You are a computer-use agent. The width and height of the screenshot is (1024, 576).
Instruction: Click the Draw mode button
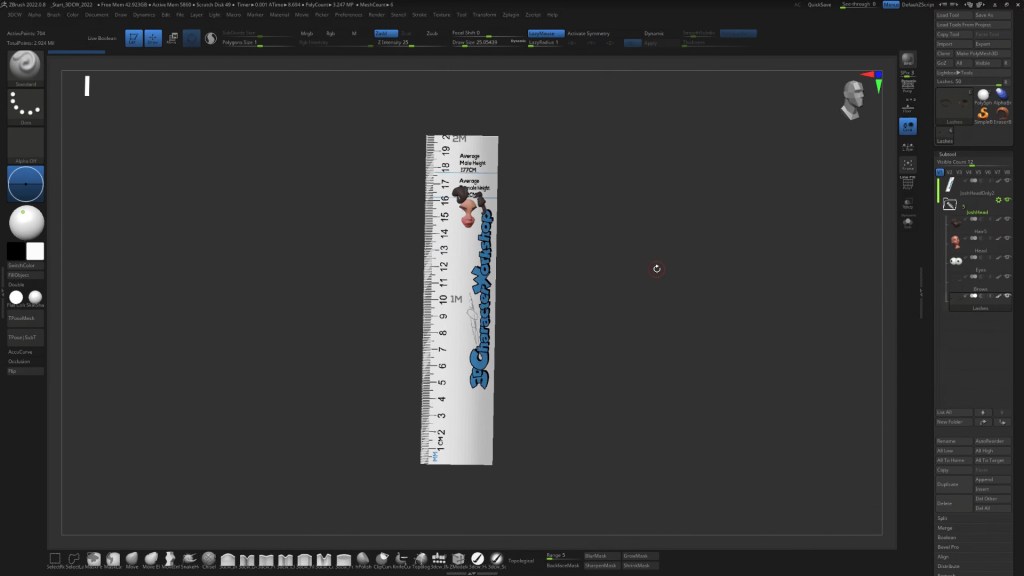click(x=153, y=39)
